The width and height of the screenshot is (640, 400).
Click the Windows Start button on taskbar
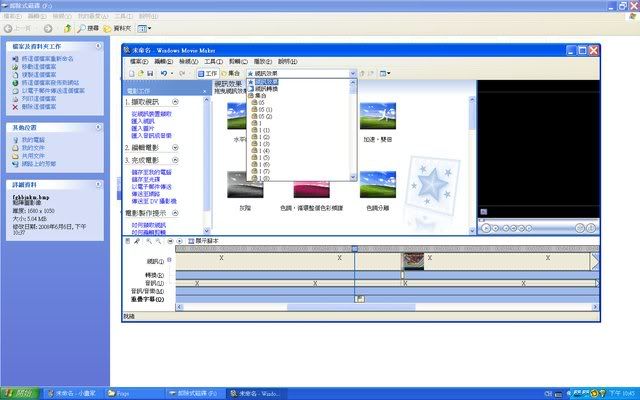click(20, 393)
